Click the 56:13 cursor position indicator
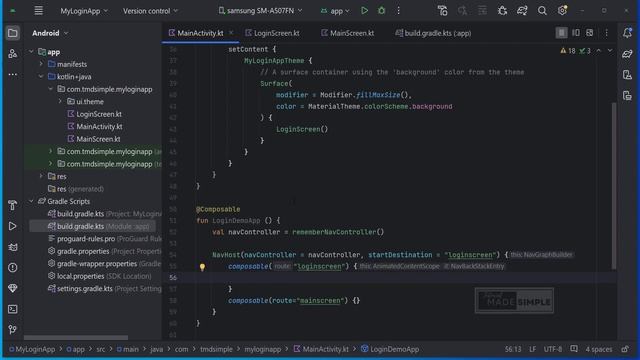The image size is (640, 360). (513, 349)
